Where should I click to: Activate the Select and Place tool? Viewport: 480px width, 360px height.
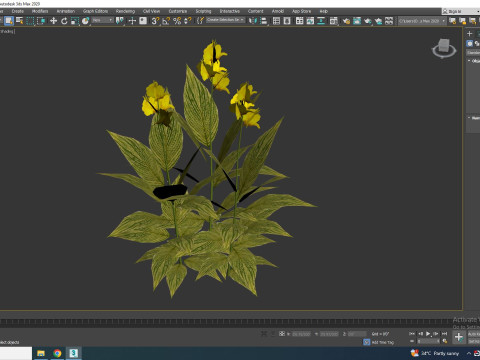[x=86, y=21]
